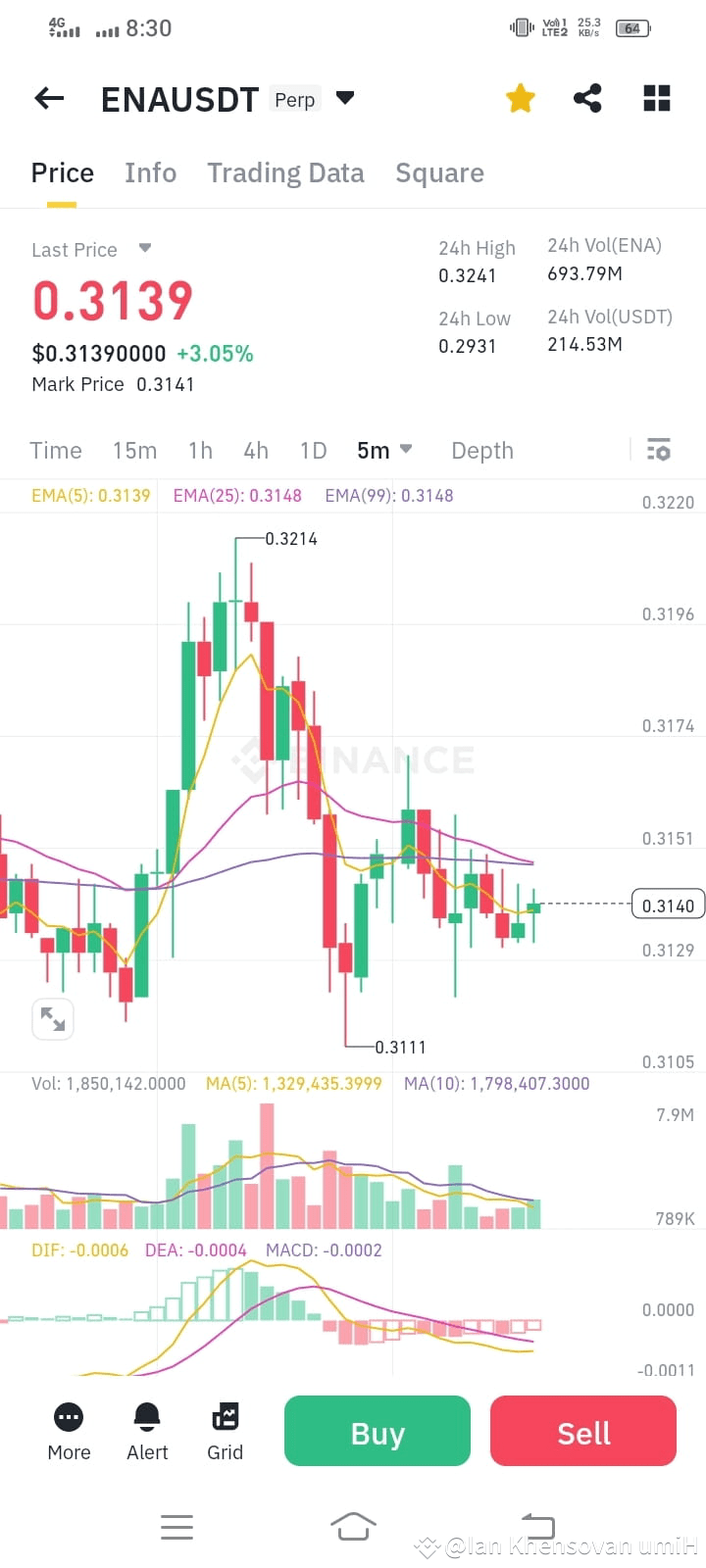
Task: Expand the chart to fullscreen
Action: 53,1019
